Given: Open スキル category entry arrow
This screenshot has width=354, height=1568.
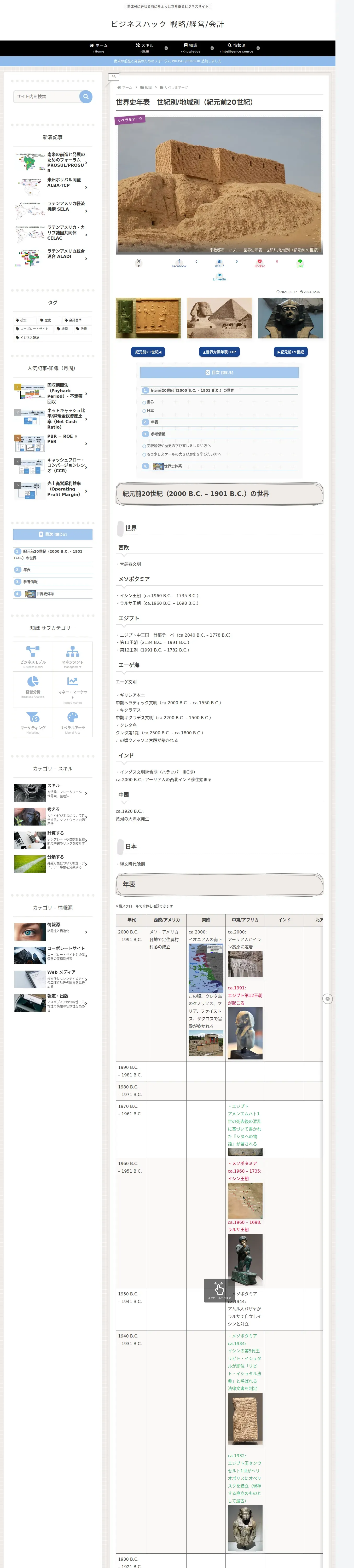Looking at the screenshot, I should point(86,793).
